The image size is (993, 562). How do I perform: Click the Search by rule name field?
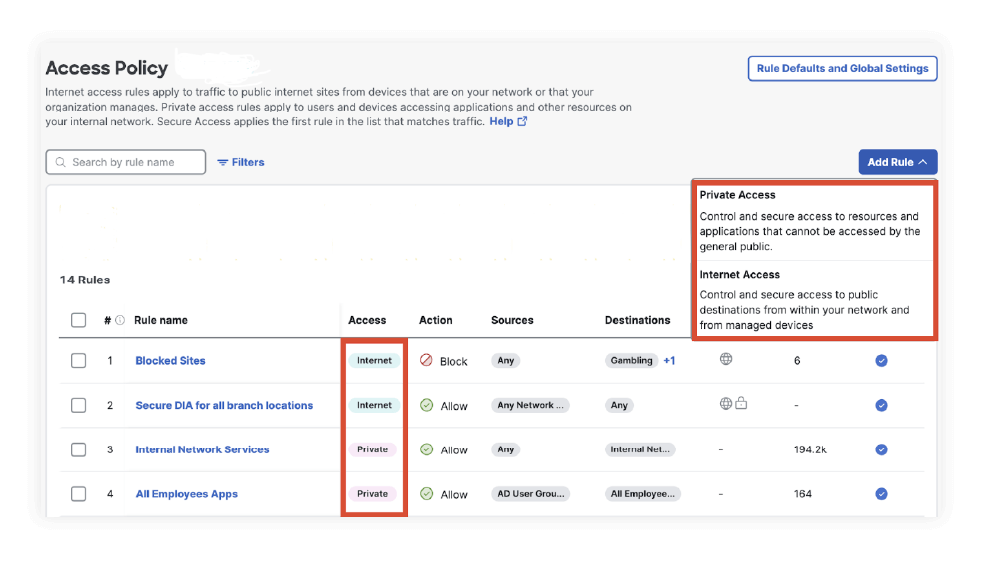click(x=126, y=162)
